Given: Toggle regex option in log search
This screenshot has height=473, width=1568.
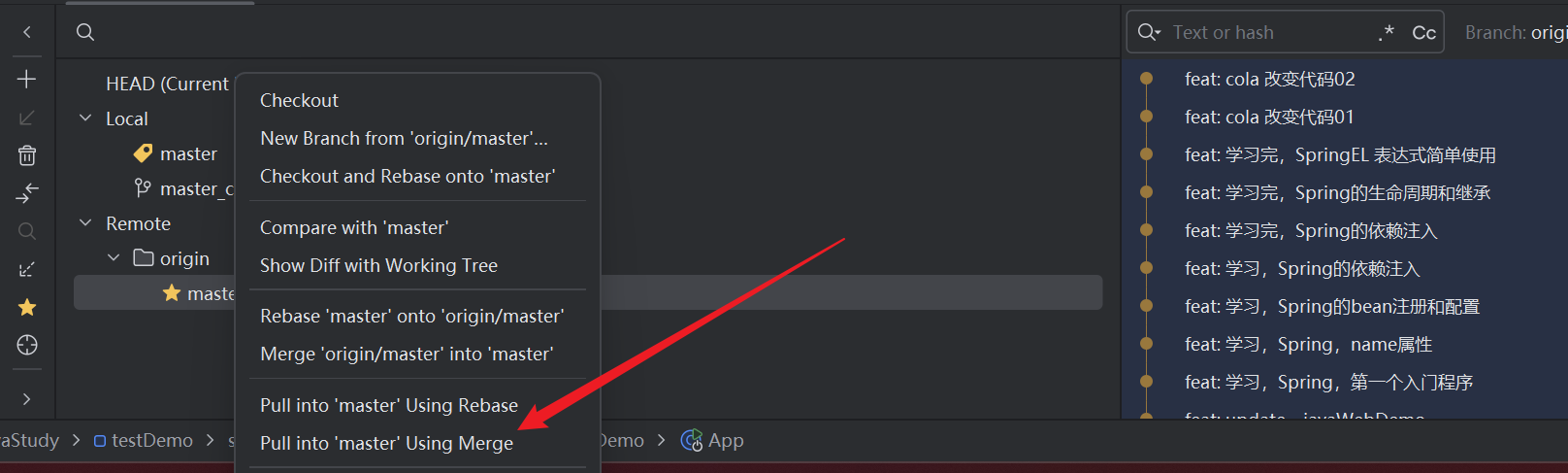Looking at the screenshot, I should (1387, 33).
